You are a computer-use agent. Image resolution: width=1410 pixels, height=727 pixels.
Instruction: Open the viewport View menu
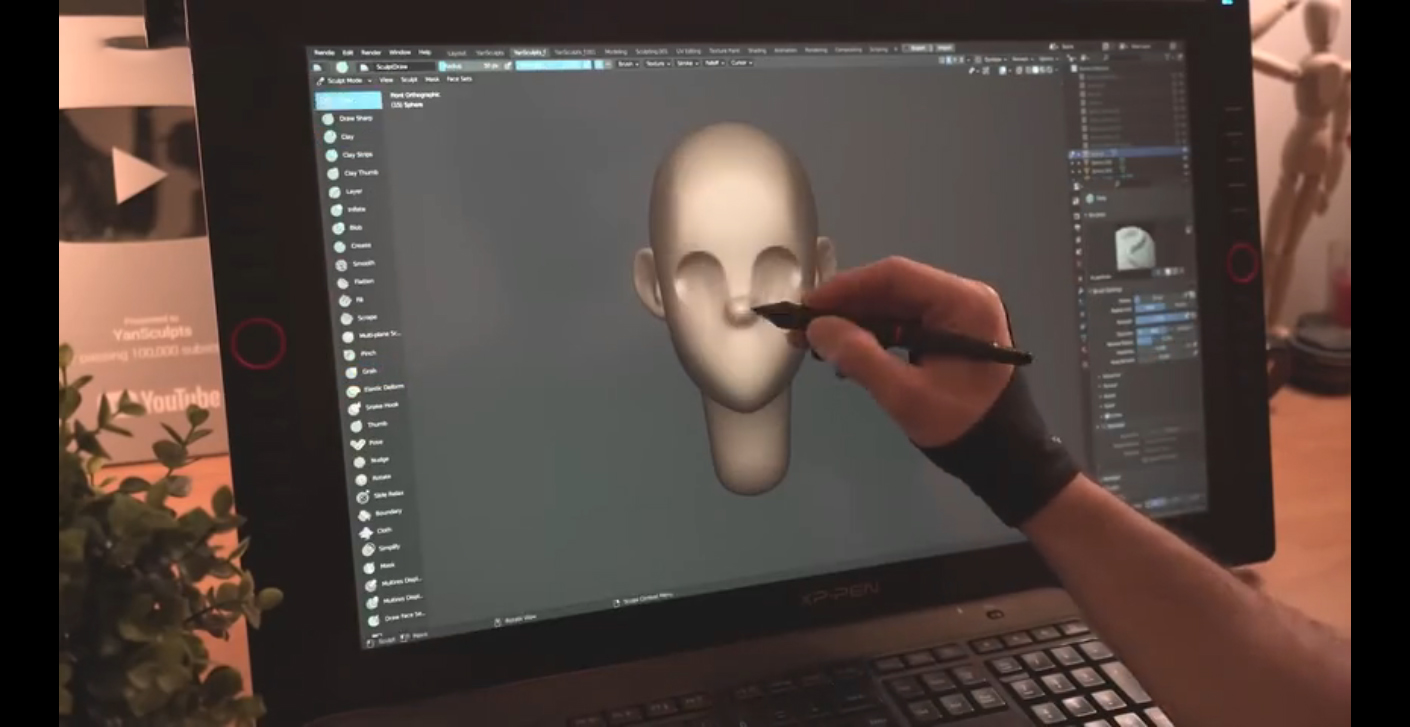click(386, 79)
